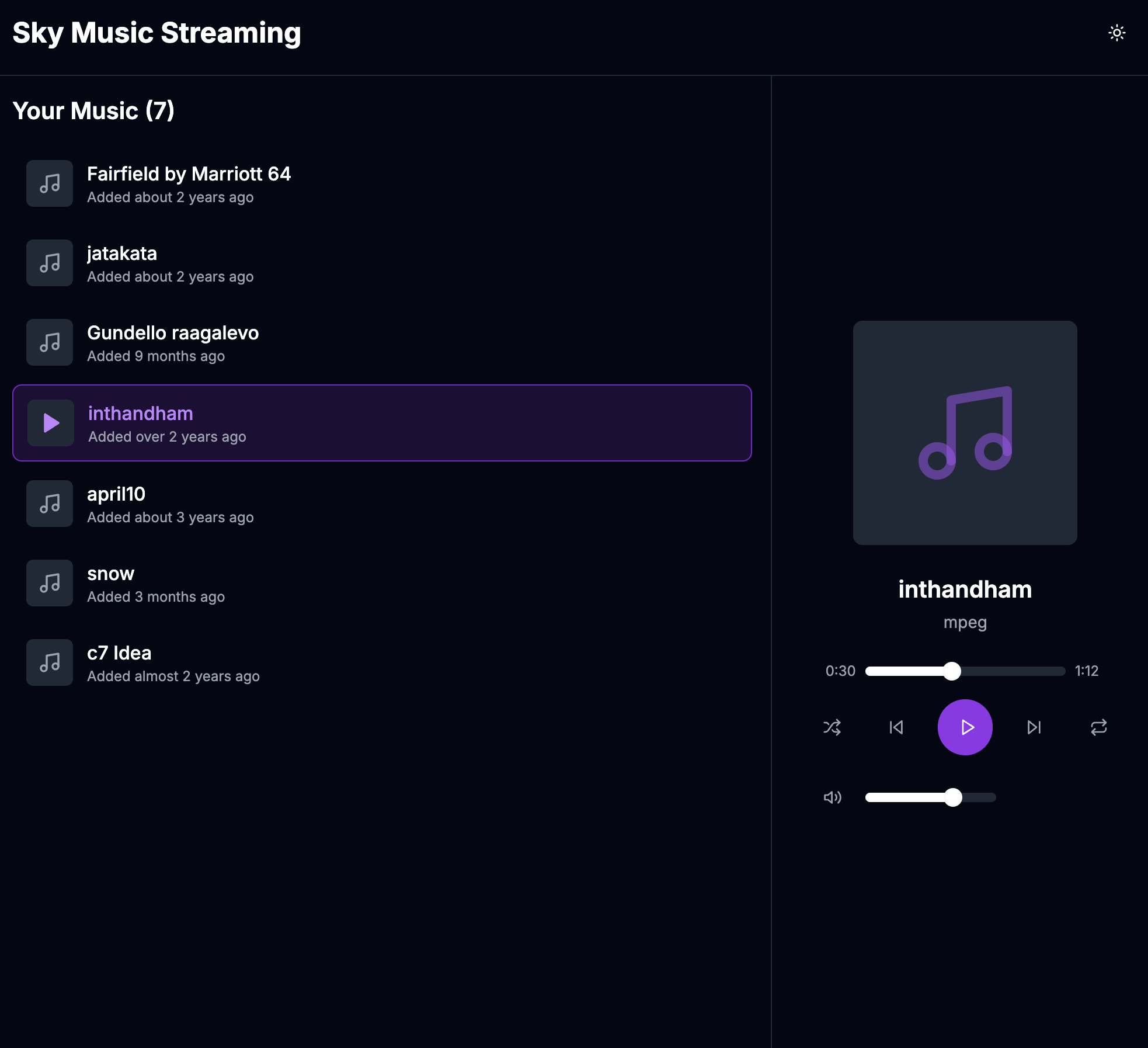Click the april10 music note icon
The image size is (1148, 1048).
tap(50, 504)
